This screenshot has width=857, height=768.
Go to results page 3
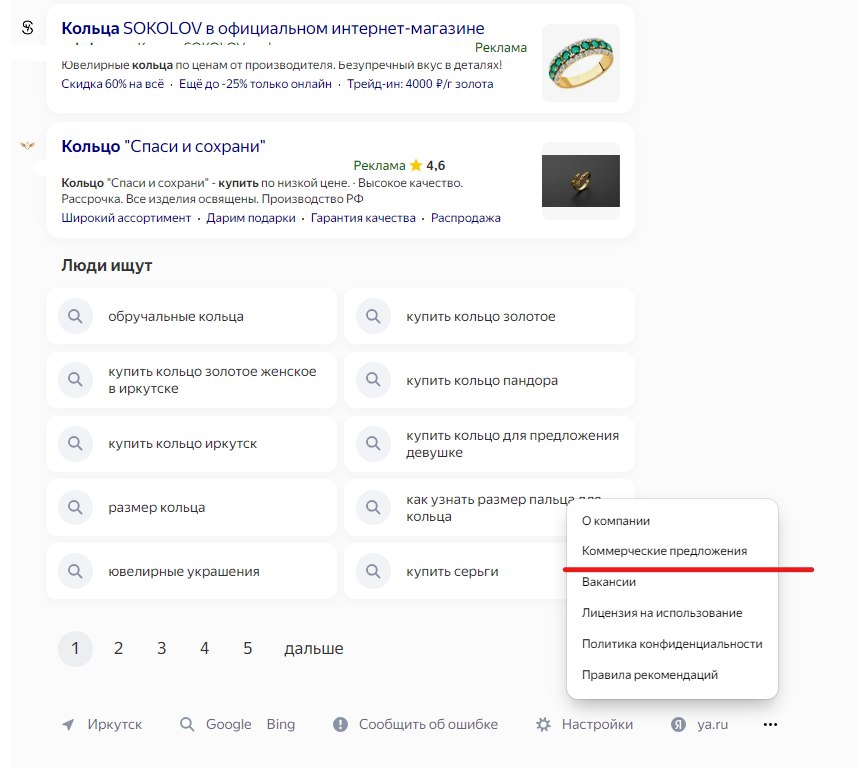pyautogui.click(x=161, y=649)
